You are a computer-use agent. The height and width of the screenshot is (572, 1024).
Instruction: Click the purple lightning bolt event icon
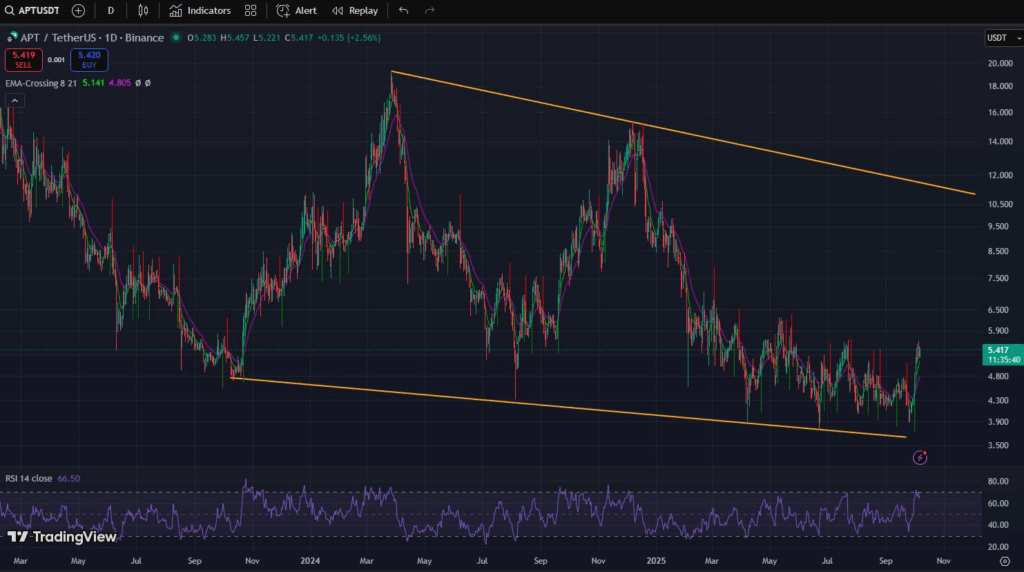(x=920, y=457)
